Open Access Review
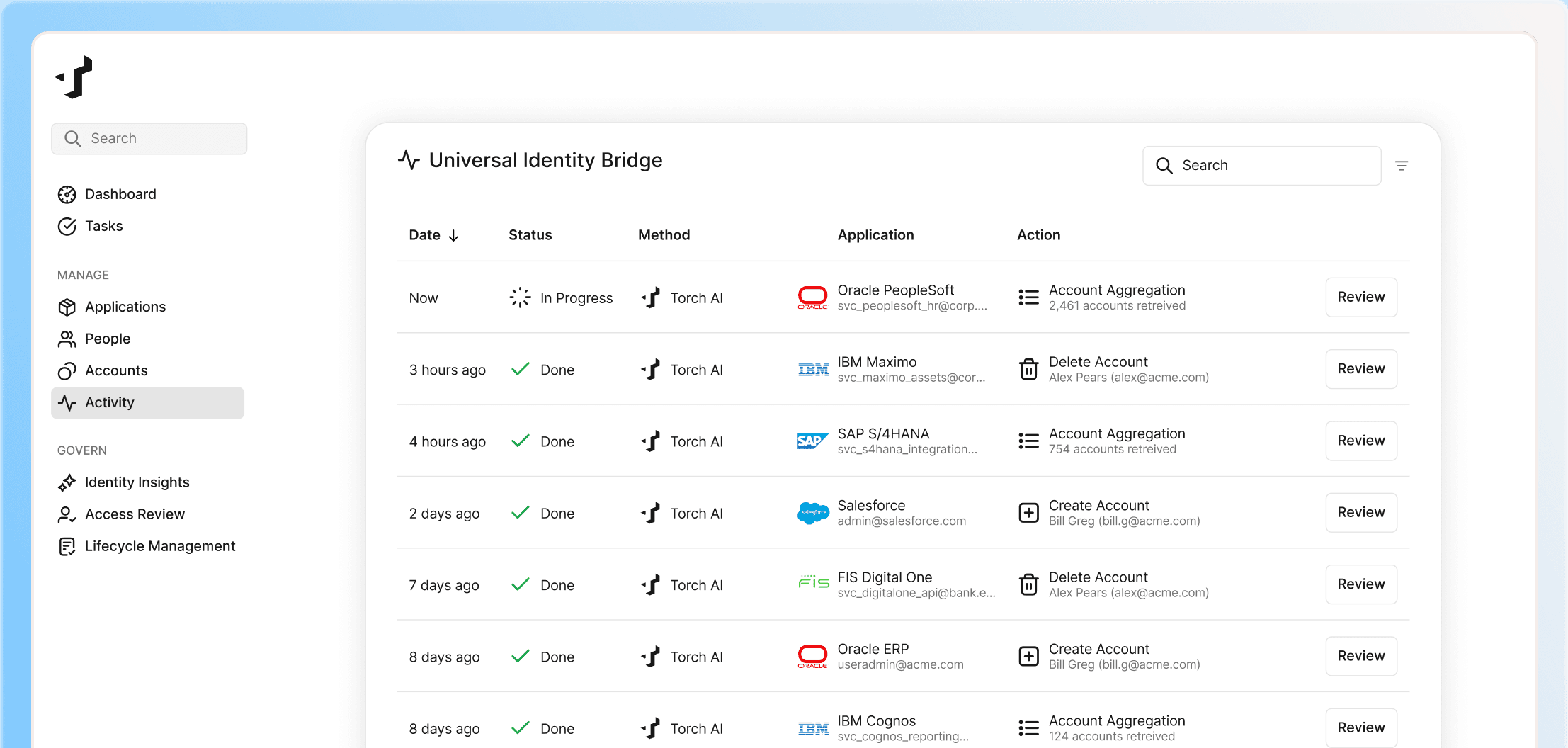Image resolution: width=1568 pixels, height=748 pixels. point(135,514)
